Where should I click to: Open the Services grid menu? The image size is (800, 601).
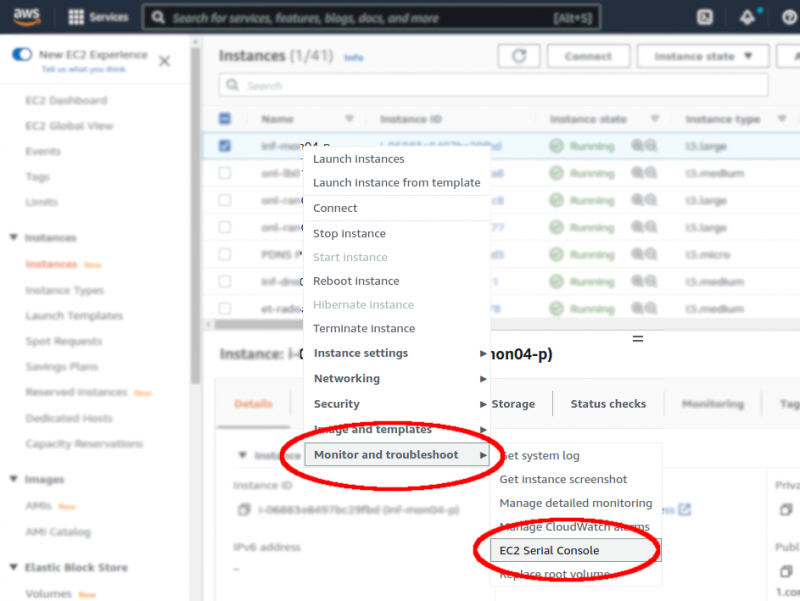point(98,18)
